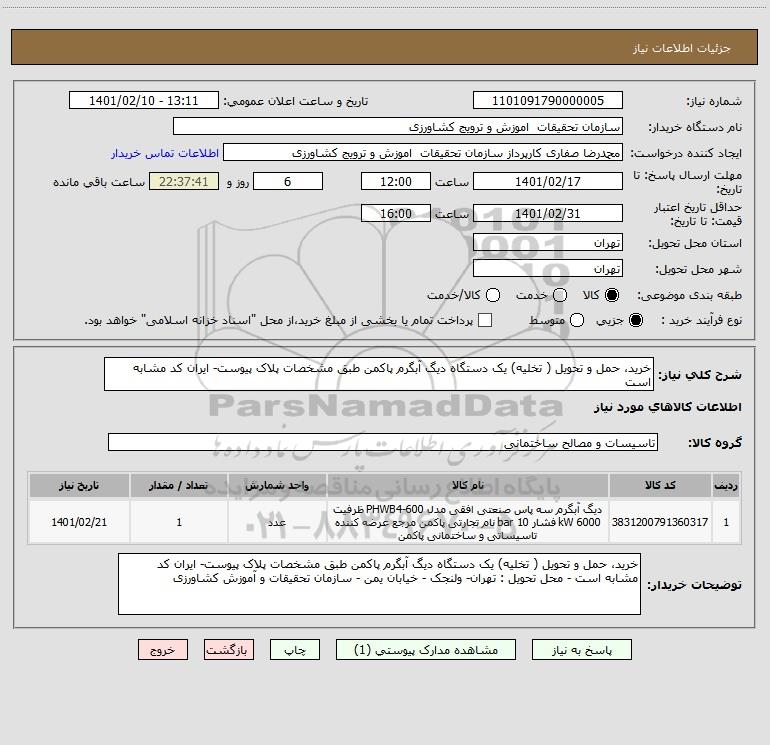
Task: Click product code 3831200791360317 cell
Action: (660, 522)
